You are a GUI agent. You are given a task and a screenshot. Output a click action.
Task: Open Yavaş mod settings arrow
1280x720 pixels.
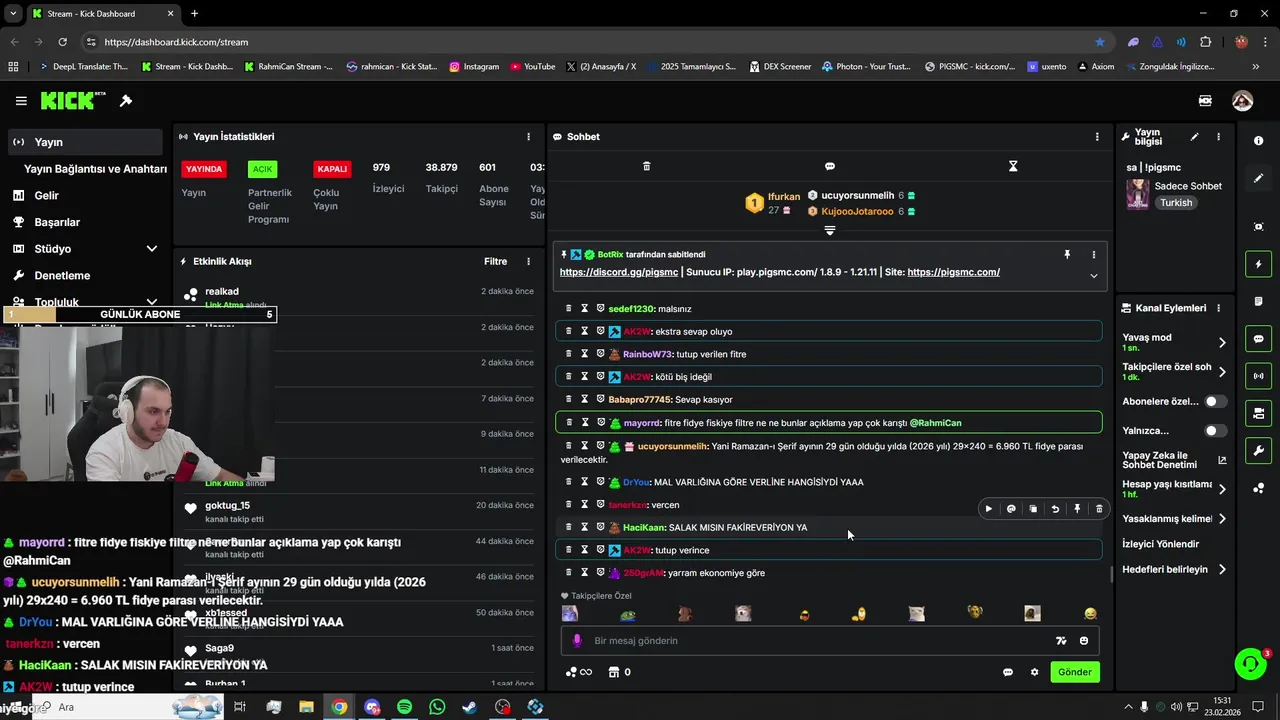1222,342
